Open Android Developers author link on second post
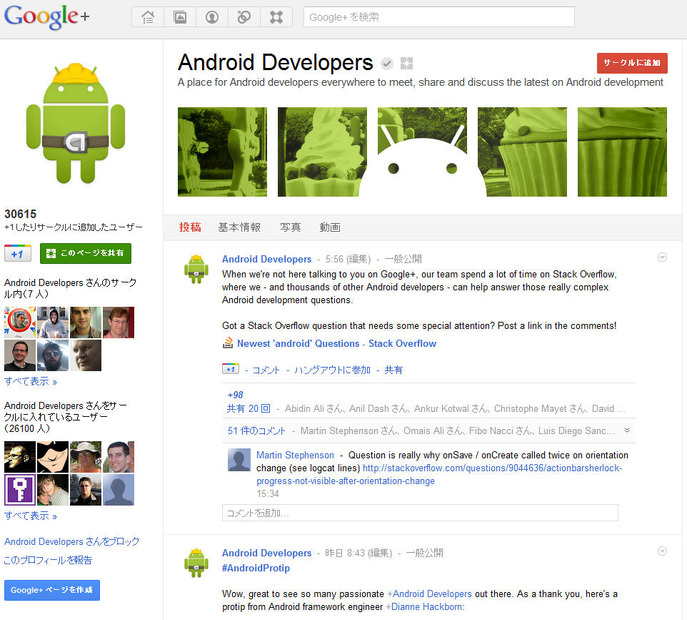This screenshot has height=620, width=687. 266,553
